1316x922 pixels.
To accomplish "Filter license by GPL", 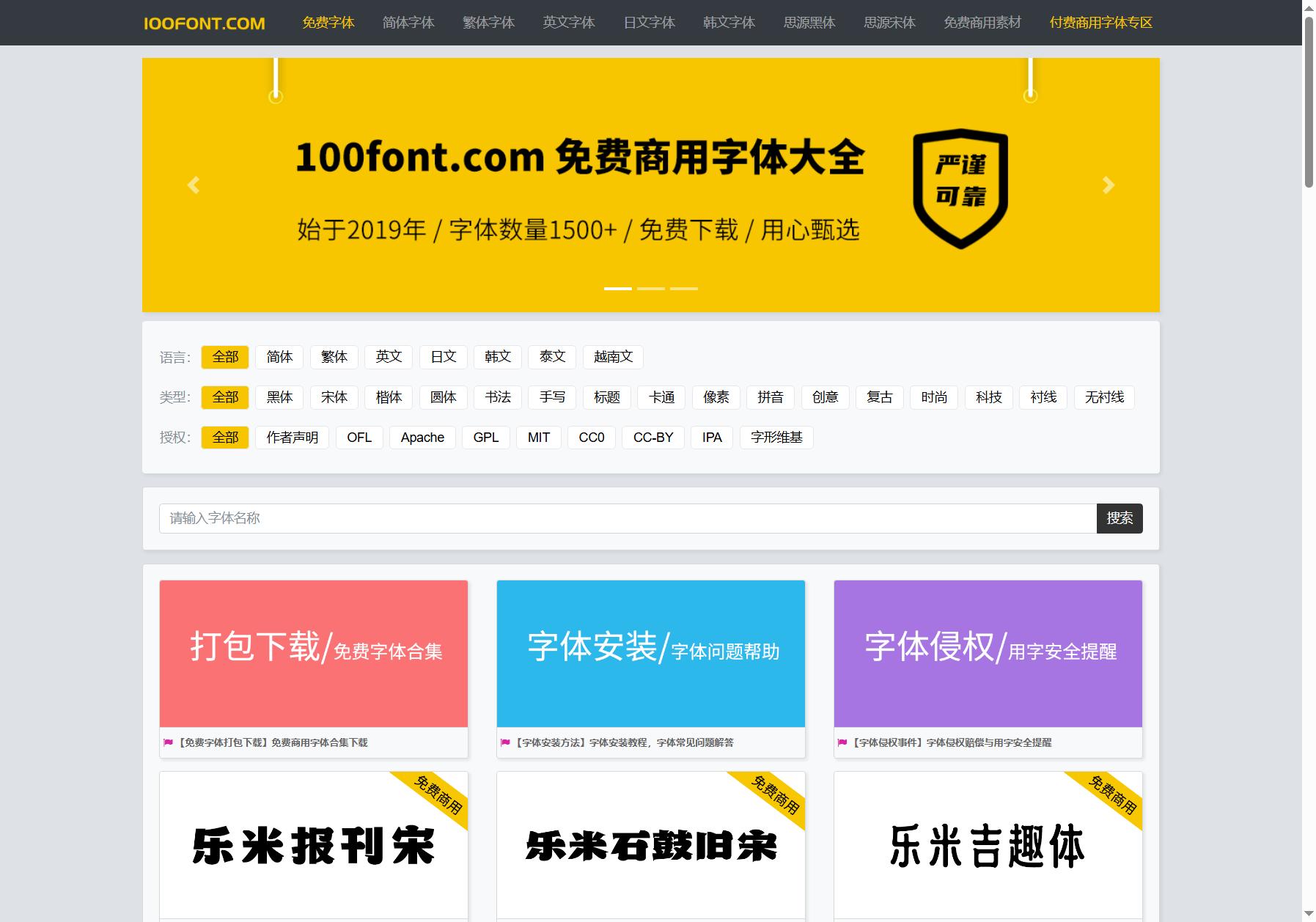I will point(486,438).
